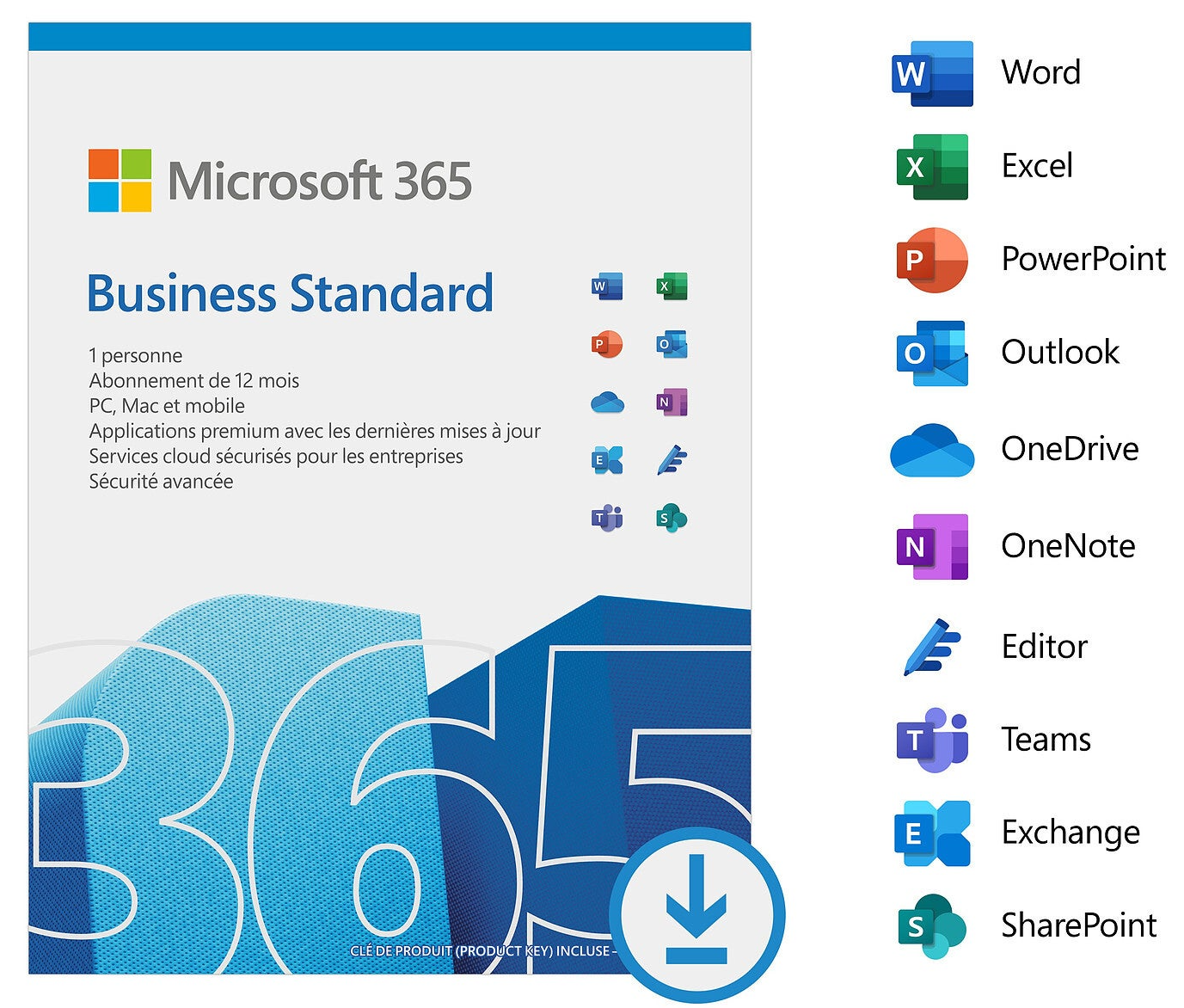Click the small PowerPoint icon on the product box
The height and width of the screenshot is (1008, 1184).
(607, 344)
